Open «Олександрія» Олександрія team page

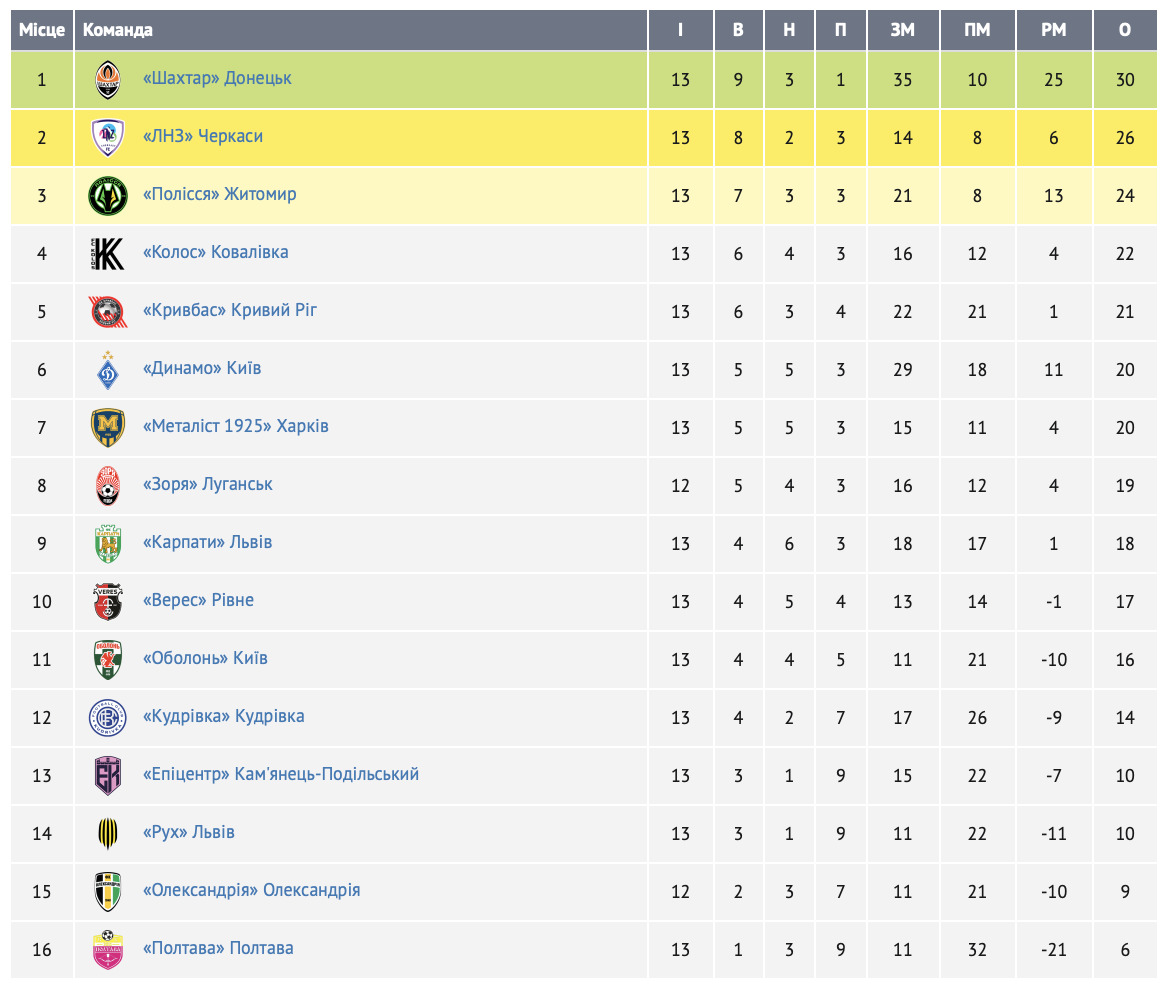[x=251, y=890]
